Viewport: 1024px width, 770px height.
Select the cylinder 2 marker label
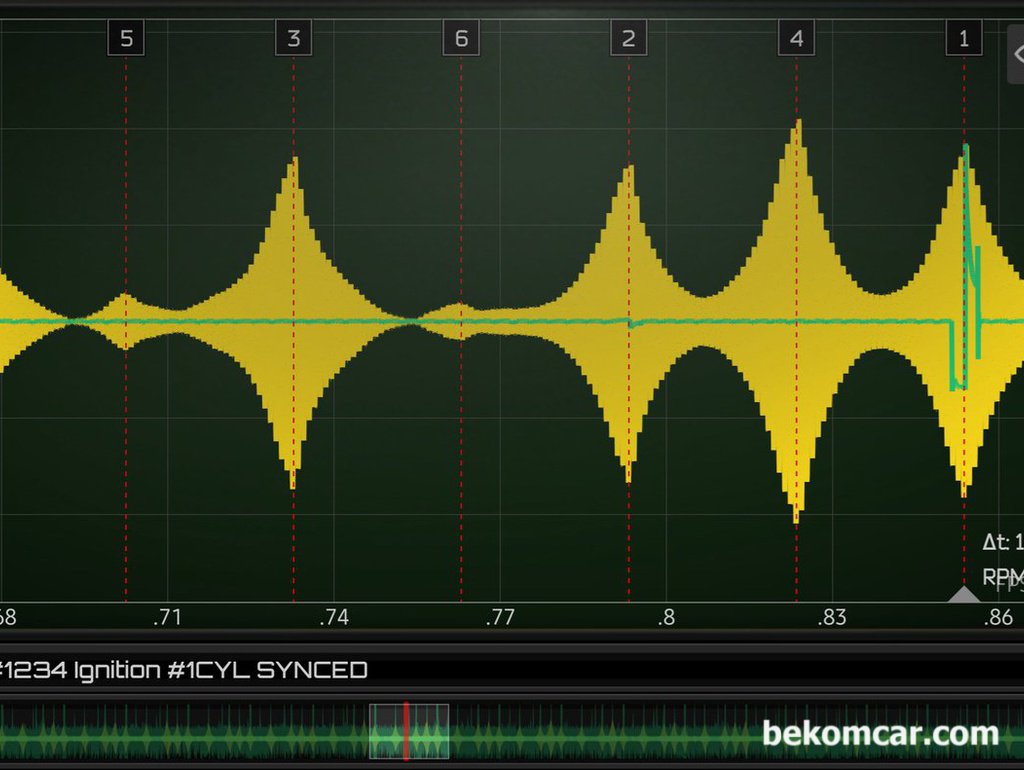[x=628, y=39]
